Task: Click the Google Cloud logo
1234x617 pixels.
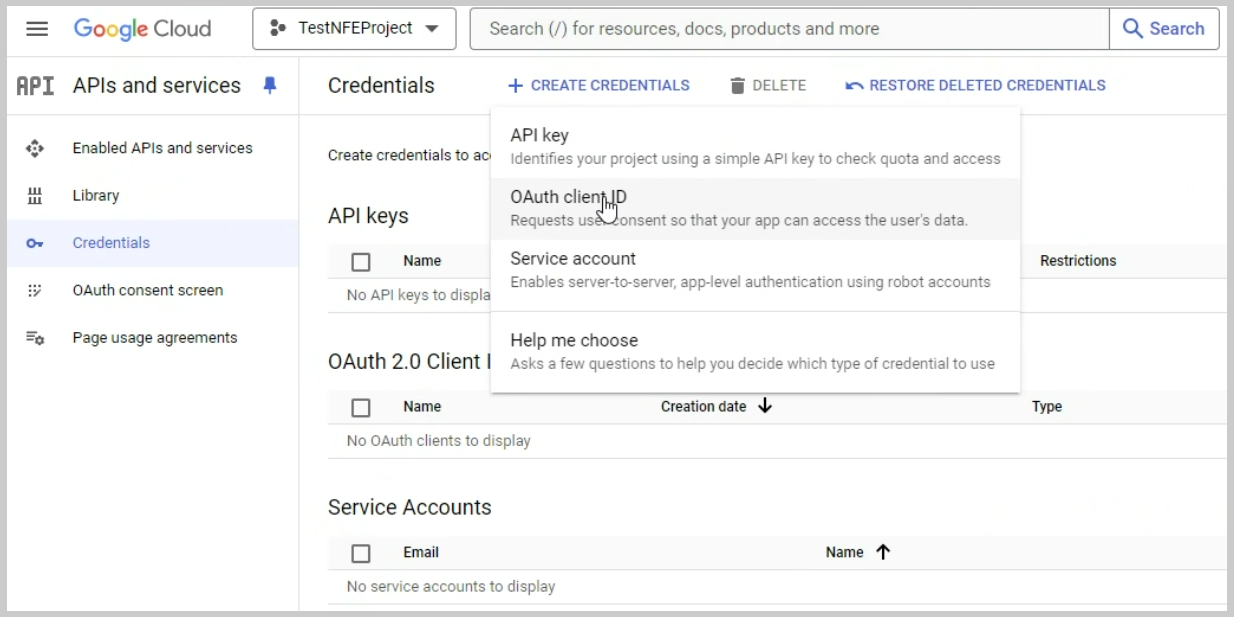Action: coord(142,29)
